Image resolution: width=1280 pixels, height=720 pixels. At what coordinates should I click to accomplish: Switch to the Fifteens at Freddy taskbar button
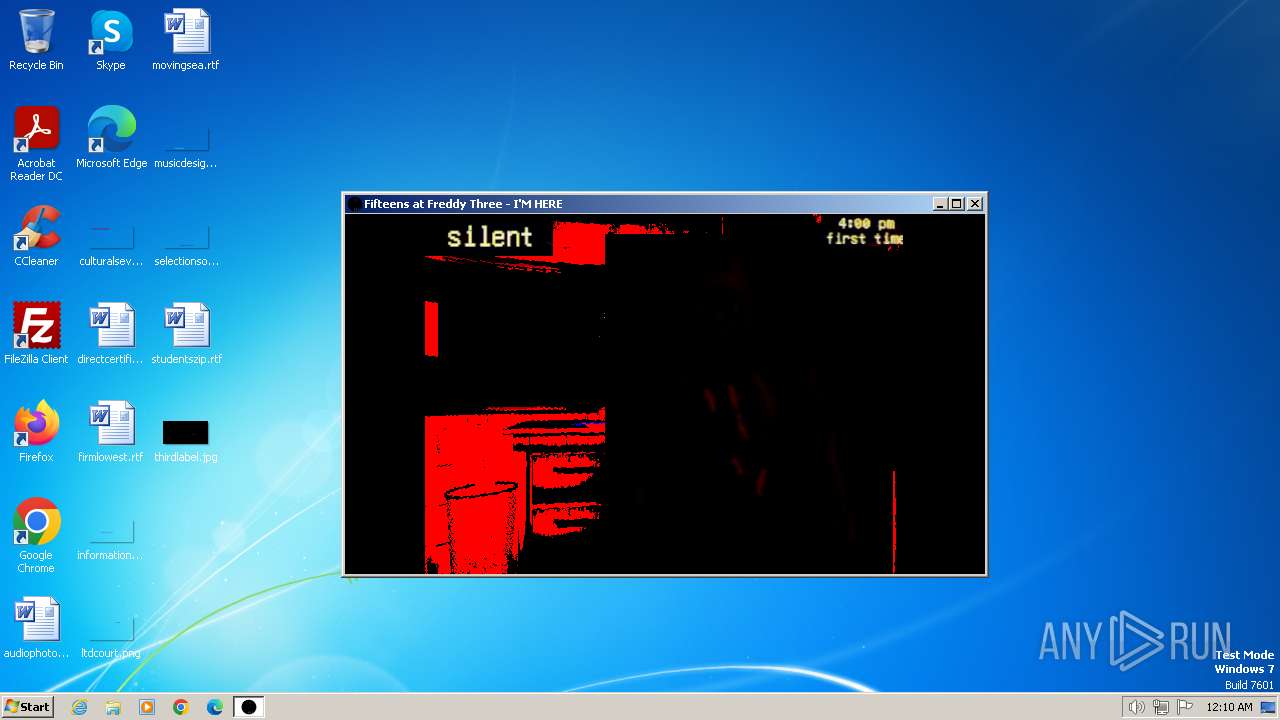[248, 707]
